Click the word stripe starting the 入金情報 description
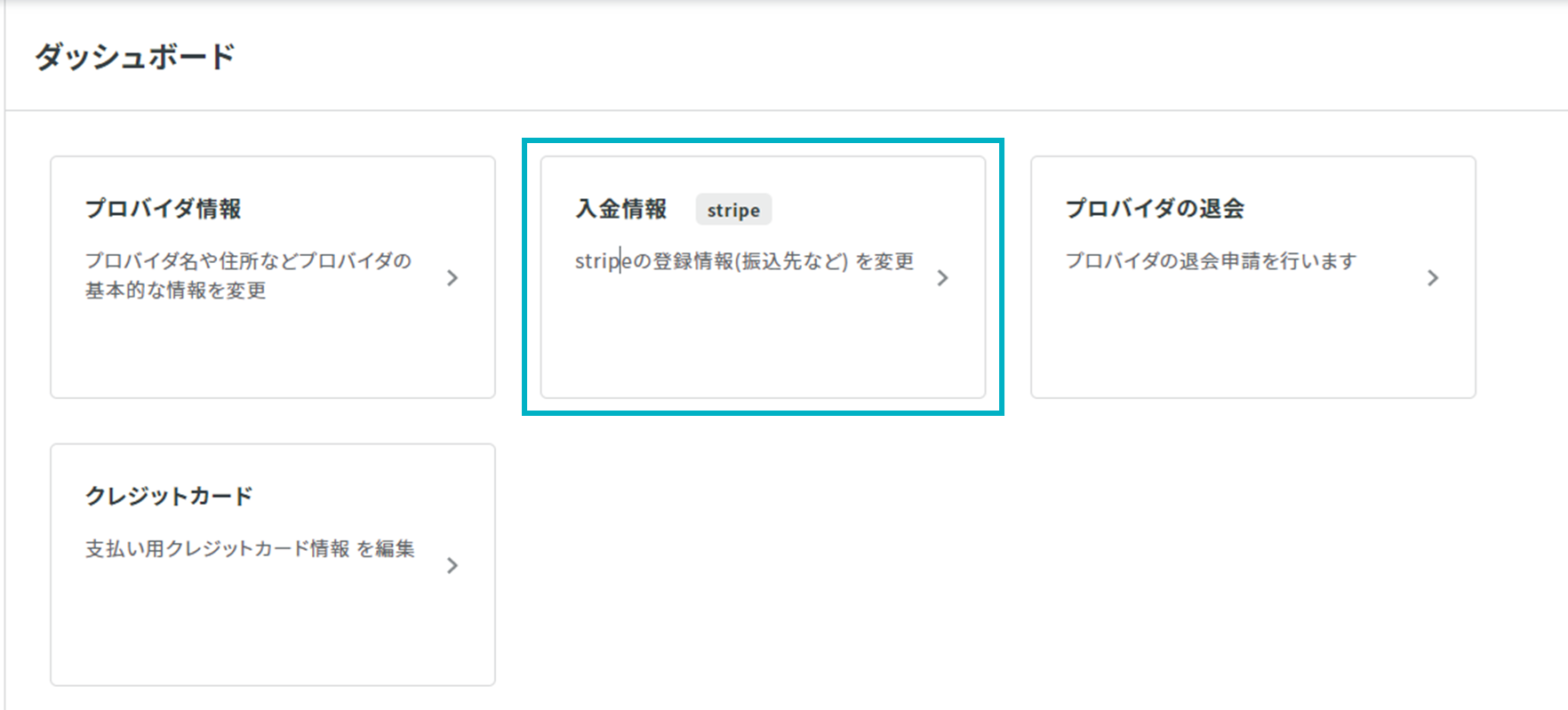Image resolution: width=1568 pixels, height=710 pixels. coord(603,261)
